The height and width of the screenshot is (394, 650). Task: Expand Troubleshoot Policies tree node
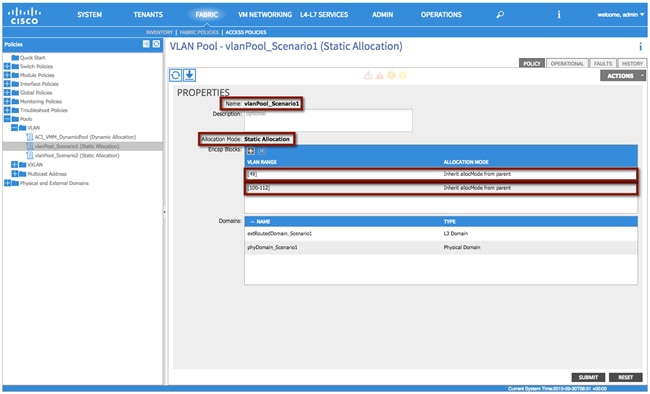pyautogui.click(x=7, y=110)
